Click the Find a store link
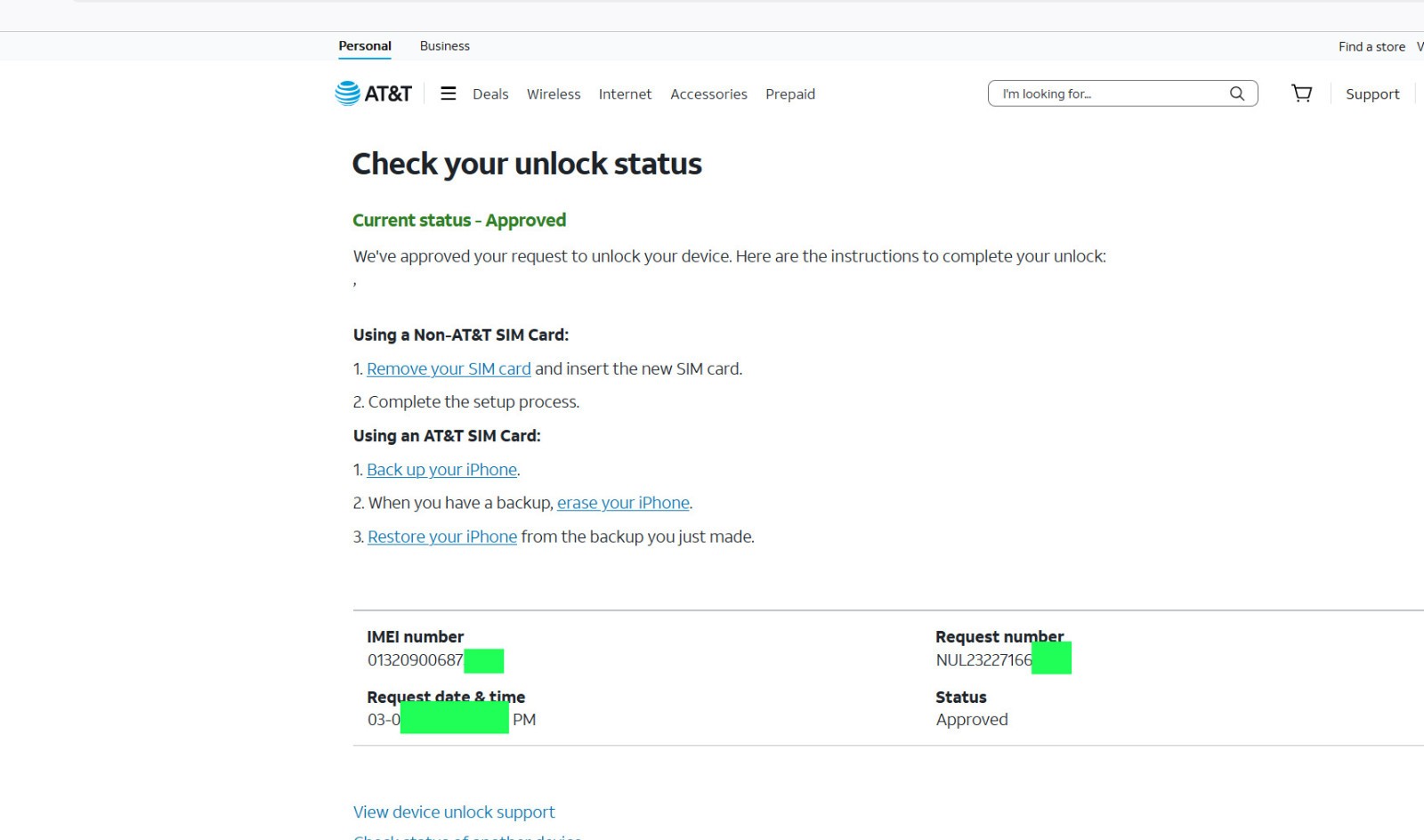This screenshot has width=1424, height=840. pyautogui.click(x=1371, y=46)
